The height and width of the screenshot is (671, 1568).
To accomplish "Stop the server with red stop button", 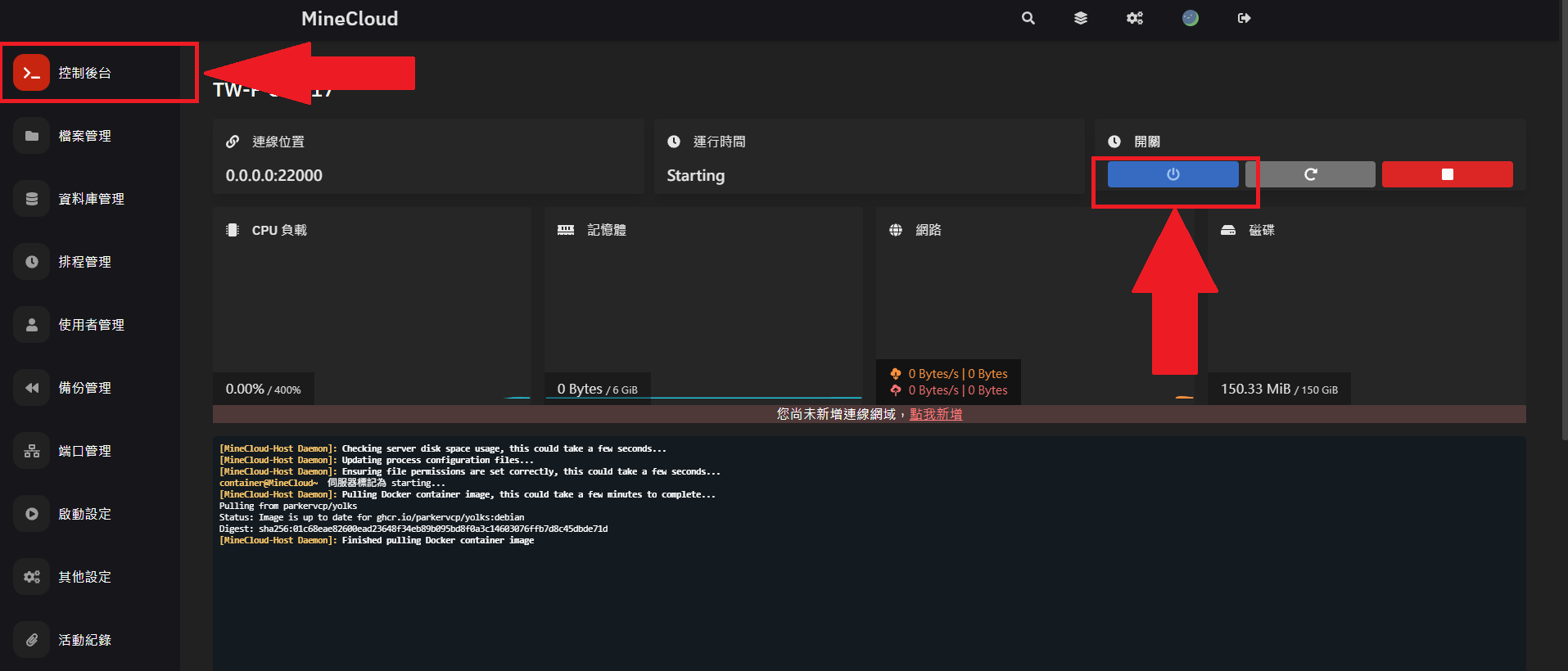I will pyautogui.click(x=1447, y=174).
